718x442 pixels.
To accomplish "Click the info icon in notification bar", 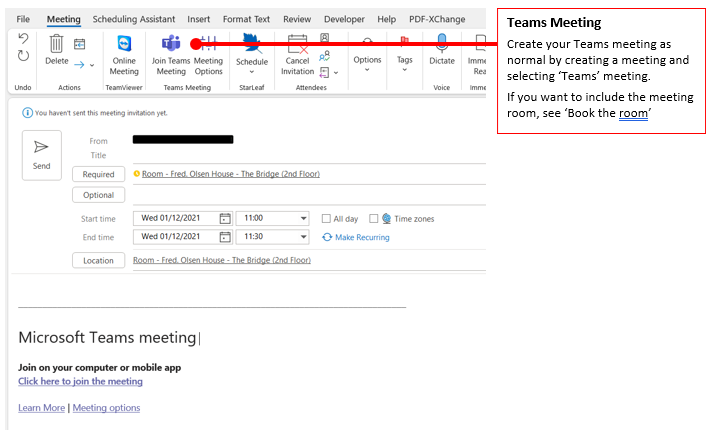I will click(x=27, y=113).
